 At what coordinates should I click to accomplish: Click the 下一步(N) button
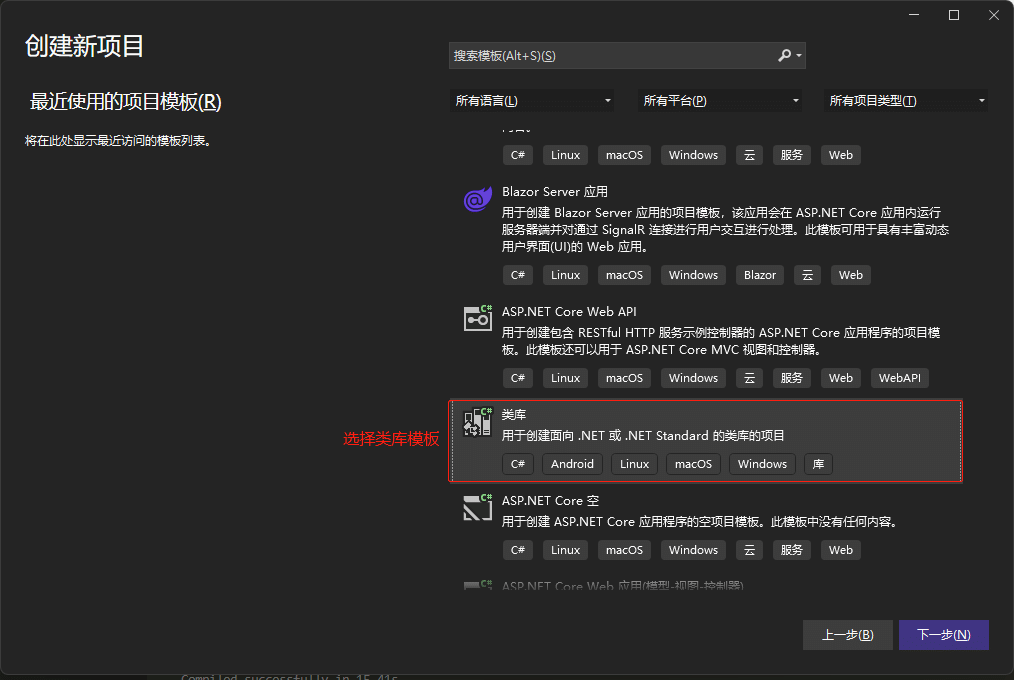(x=944, y=635)
